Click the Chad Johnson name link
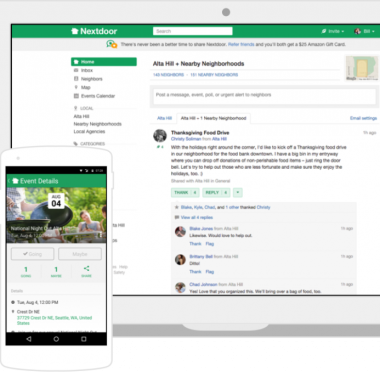 [x=203, y=285]
